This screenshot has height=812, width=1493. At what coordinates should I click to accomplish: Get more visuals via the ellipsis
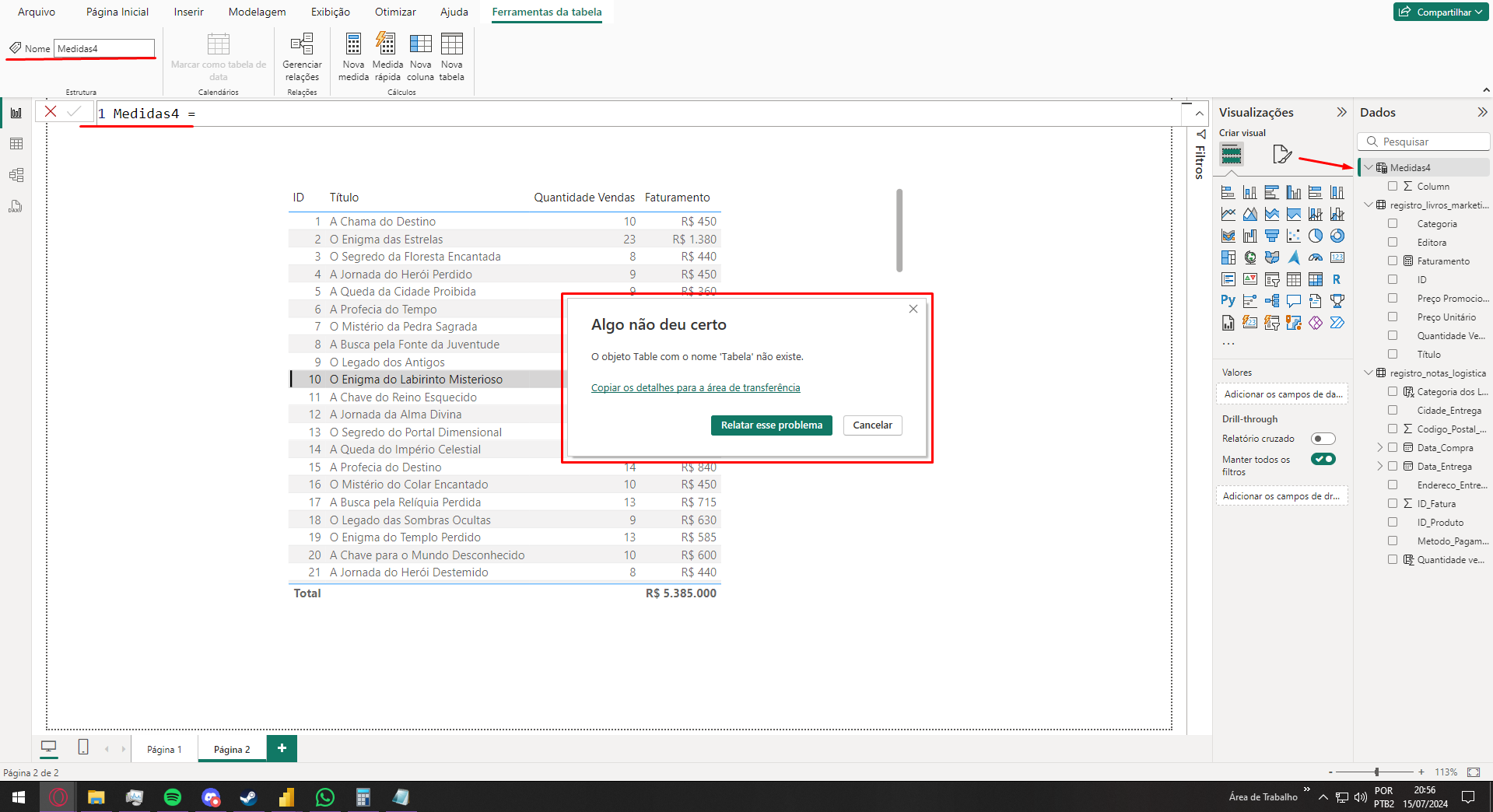(1228, 343)
